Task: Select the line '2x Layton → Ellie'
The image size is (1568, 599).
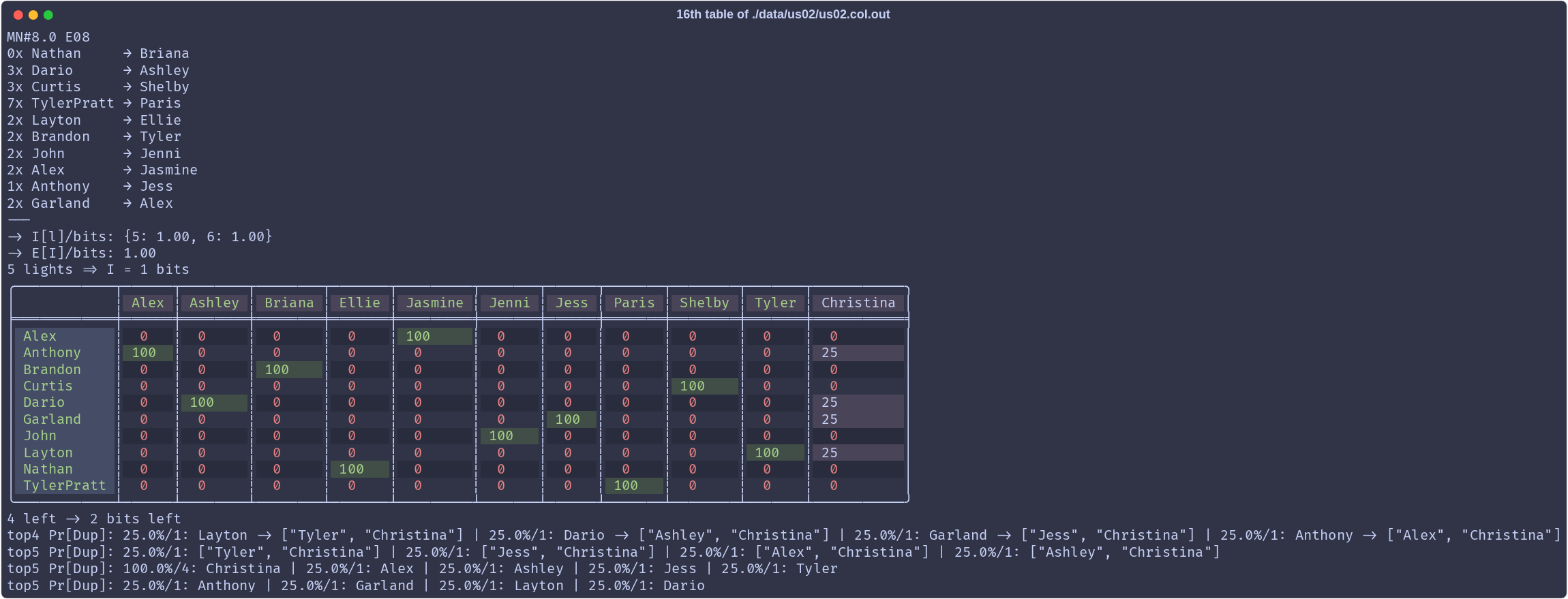Action: 94,120
